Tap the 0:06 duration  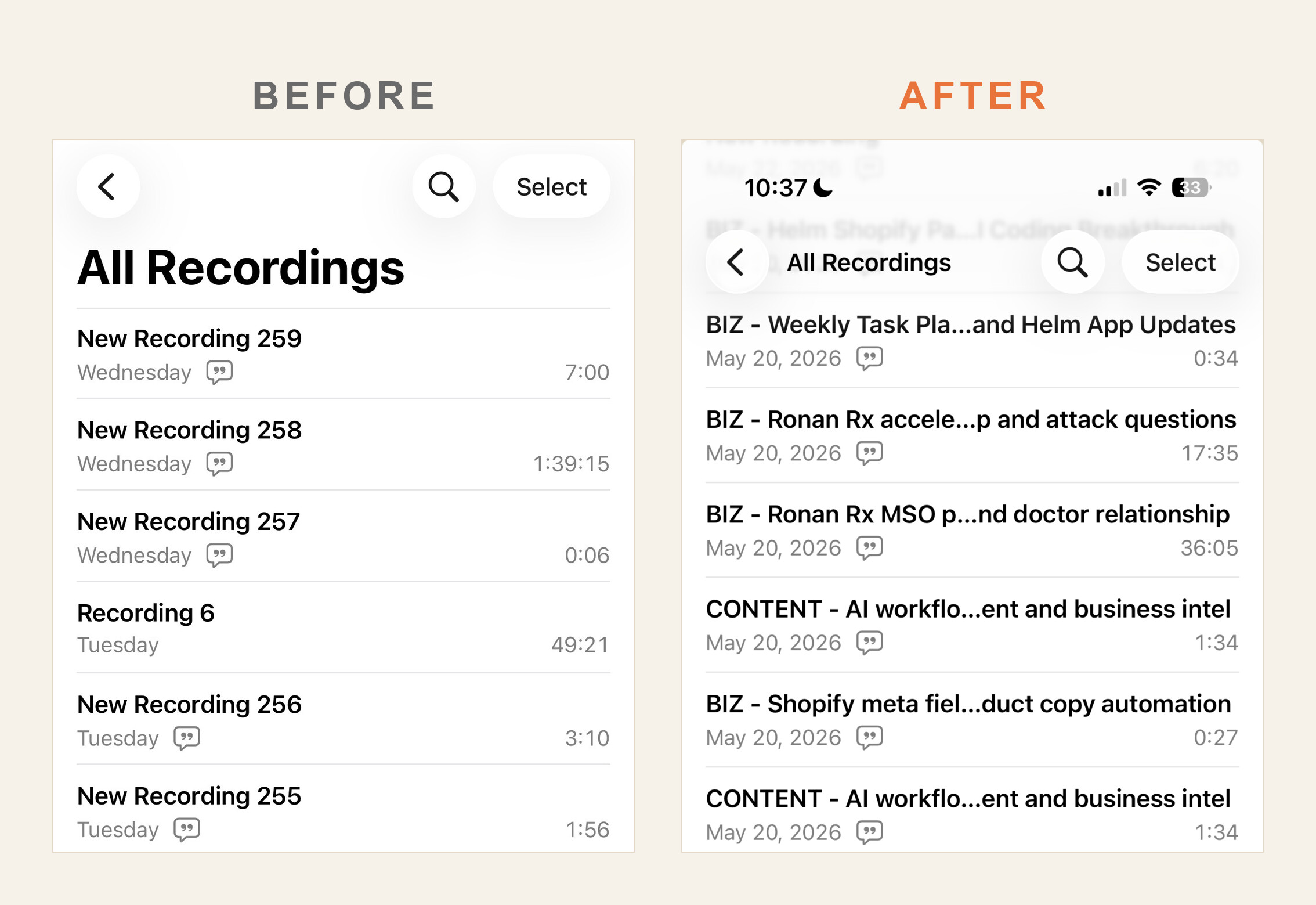(x=587, y=556)
